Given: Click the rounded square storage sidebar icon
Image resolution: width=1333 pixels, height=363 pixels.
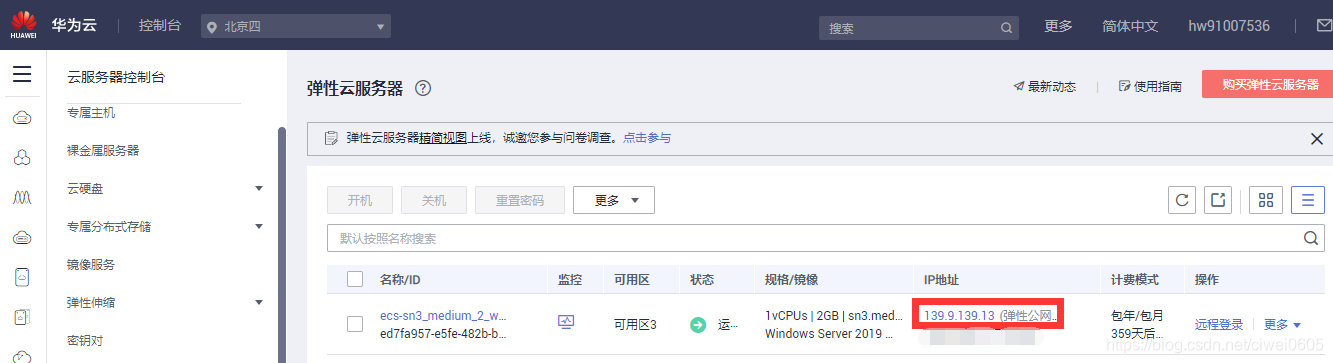Looking at the screenshot, I should coord(22,277).
